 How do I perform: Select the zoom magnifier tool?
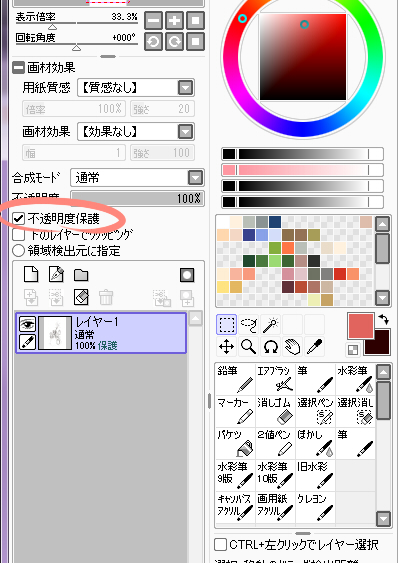tap(249, 347)
